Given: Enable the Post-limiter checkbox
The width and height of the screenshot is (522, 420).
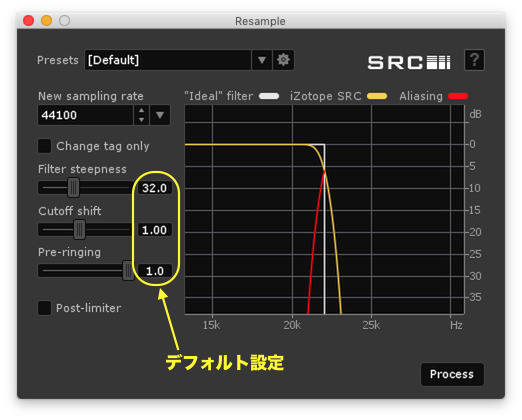Looking at the screenshot, I should pos(45,308).
